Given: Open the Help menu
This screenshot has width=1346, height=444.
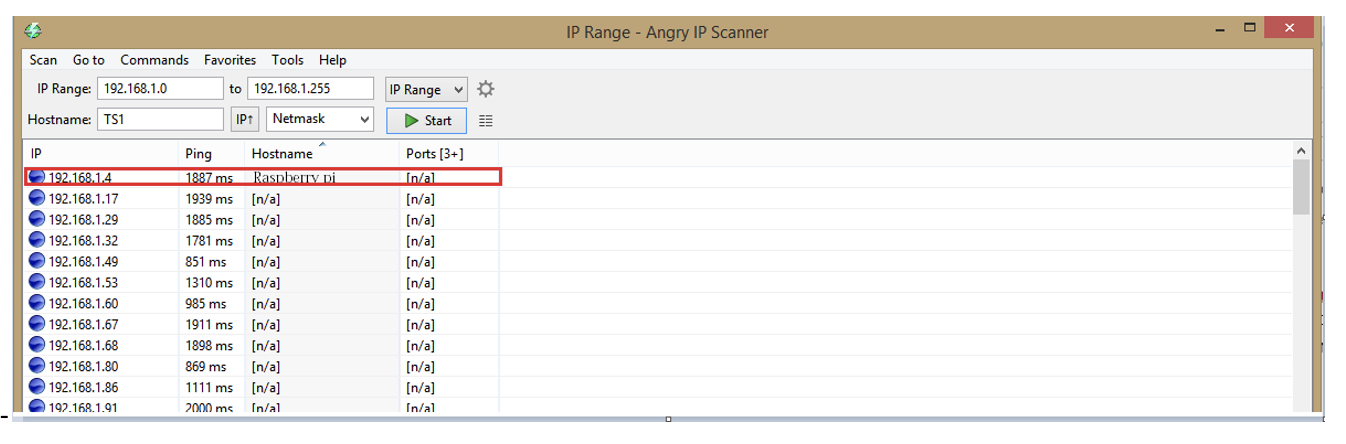Looking at the screenshot, I should click(333, 60).
